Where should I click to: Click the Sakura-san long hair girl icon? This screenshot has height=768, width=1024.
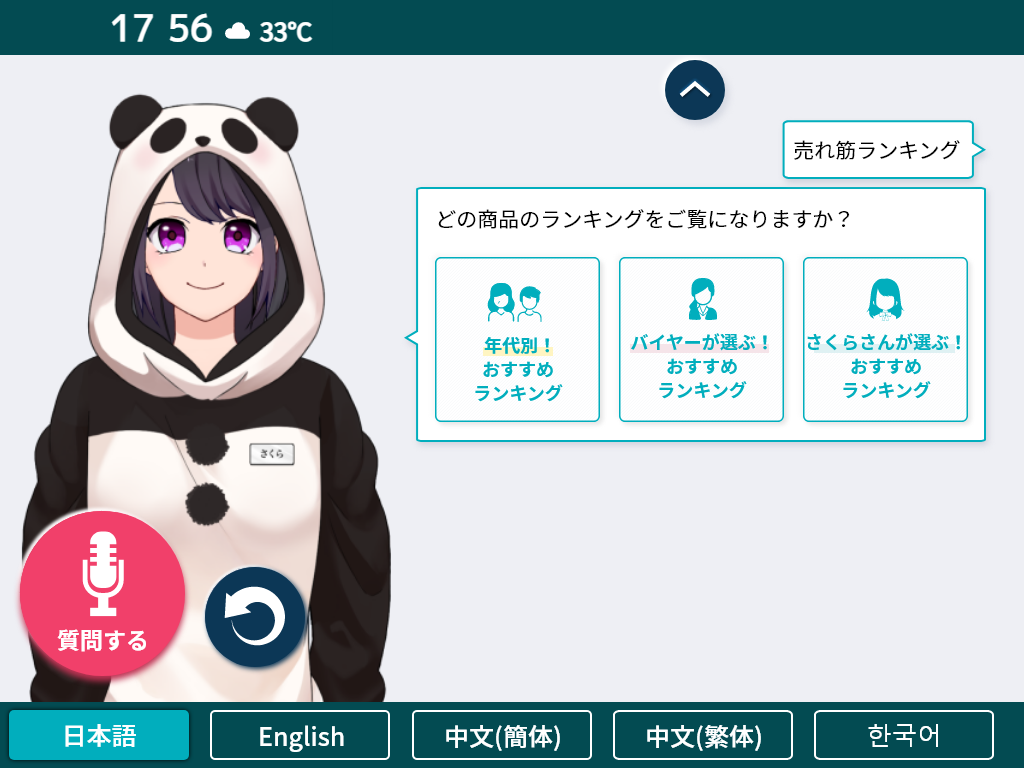pos(885,299)
